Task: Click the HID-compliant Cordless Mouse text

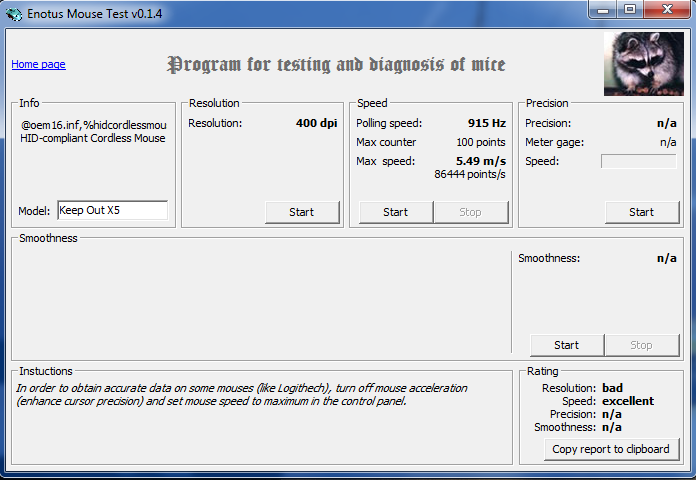Action: coord(93,138)
